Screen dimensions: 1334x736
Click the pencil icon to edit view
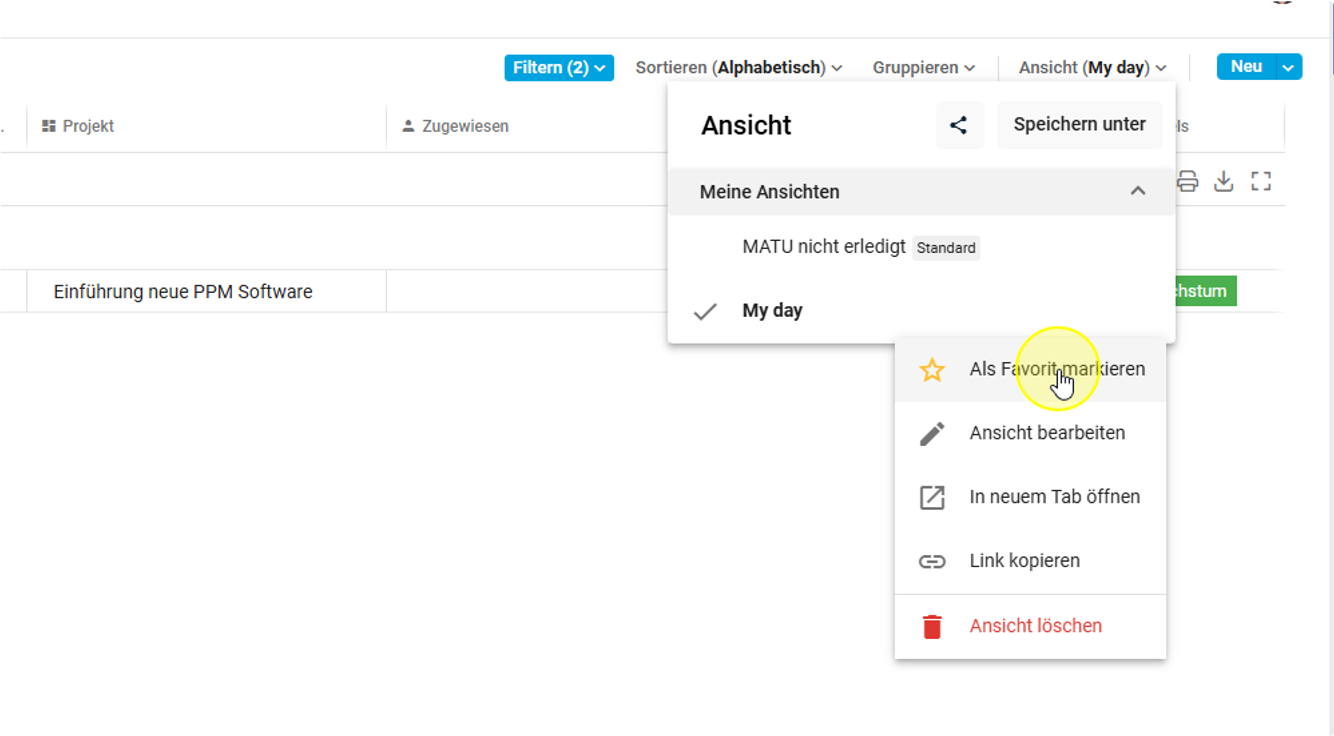coord(932,434)
